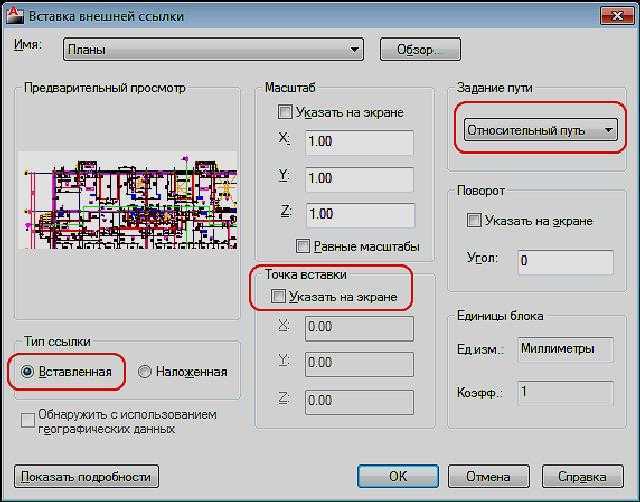Click the Угол rotation angle field
The image size is (640, 502).
565,262
